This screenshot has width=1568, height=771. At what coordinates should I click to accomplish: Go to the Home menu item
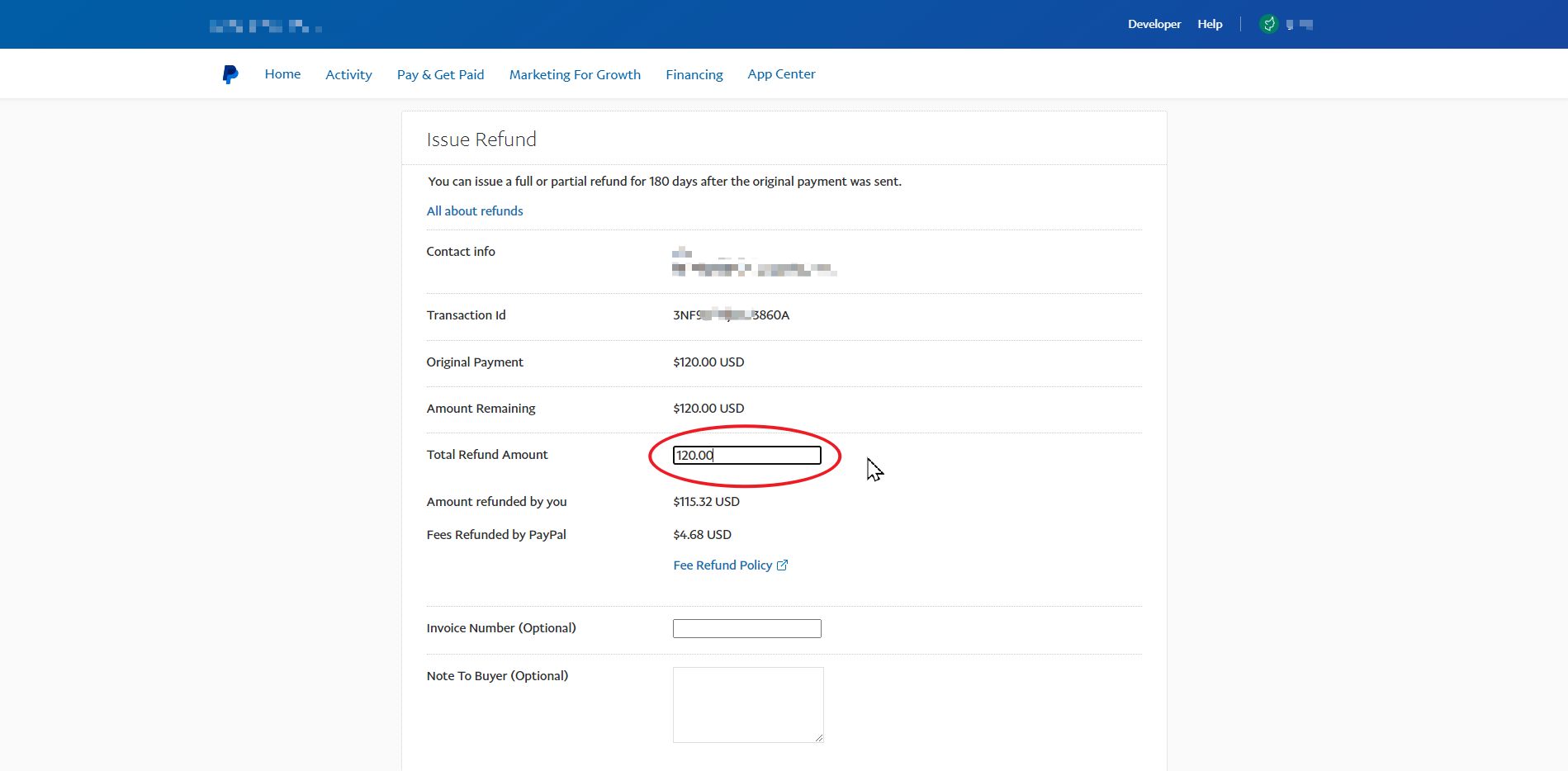(x=282, y=74)
